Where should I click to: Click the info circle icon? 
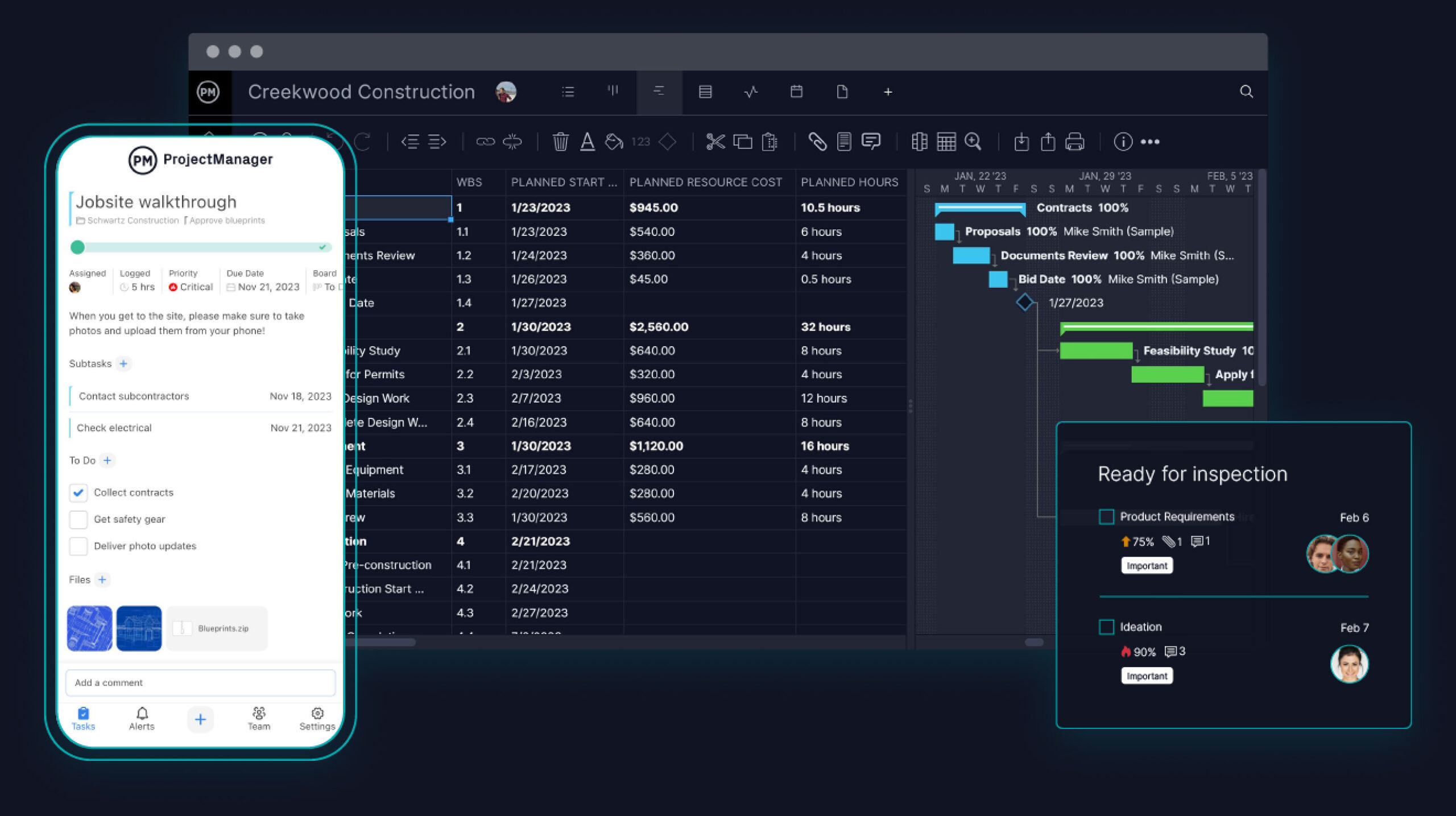[x=1123, y=142]
